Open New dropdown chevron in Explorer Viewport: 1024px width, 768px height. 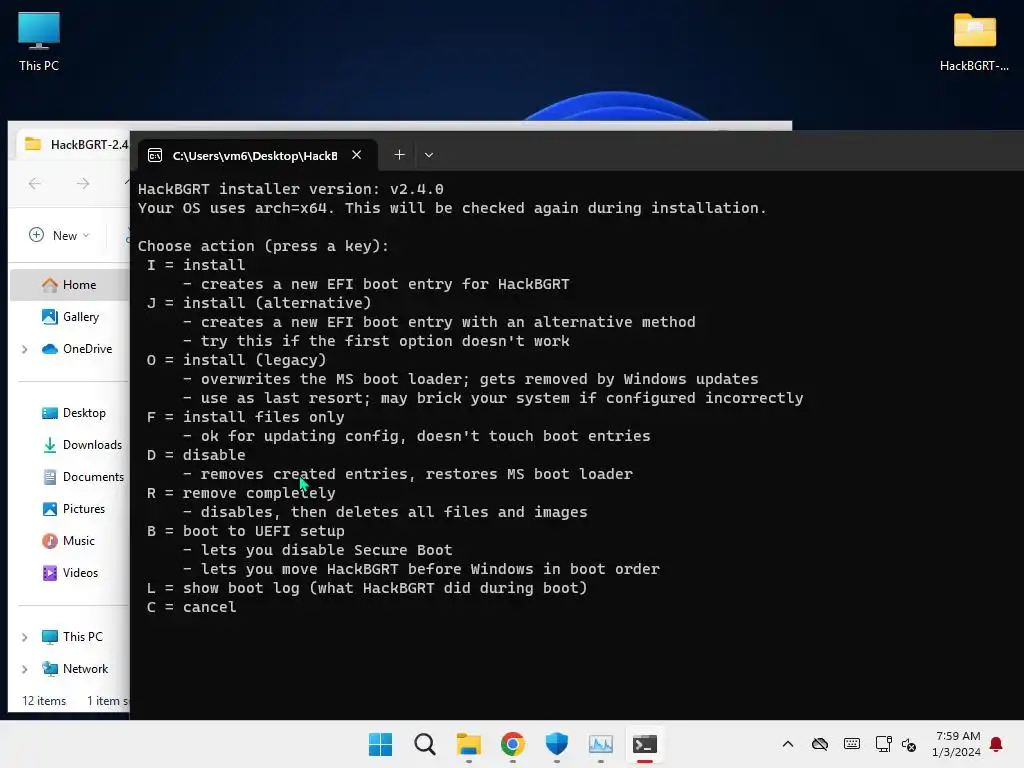point(86,235)
